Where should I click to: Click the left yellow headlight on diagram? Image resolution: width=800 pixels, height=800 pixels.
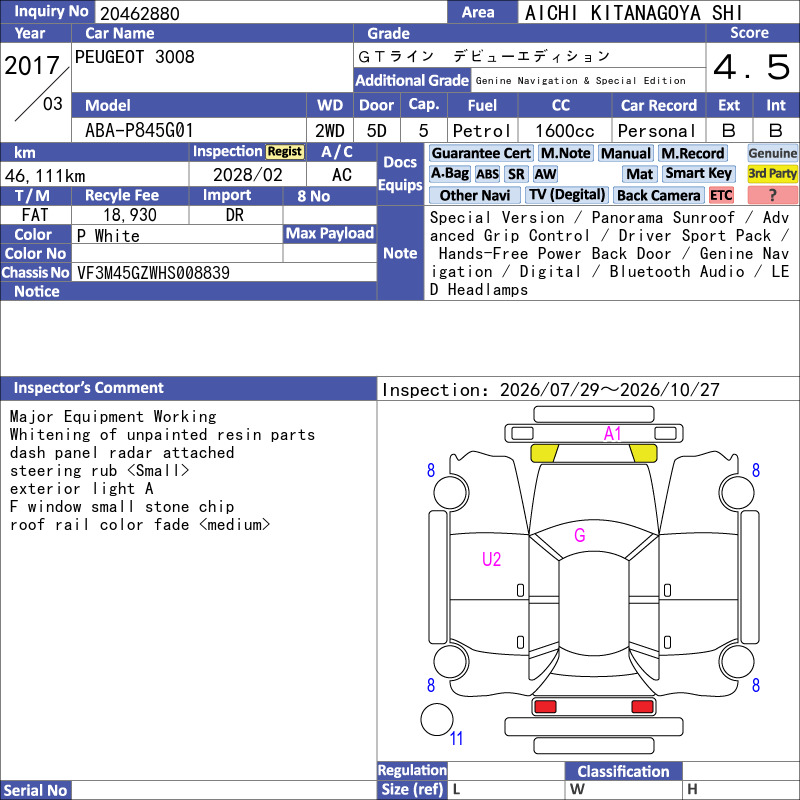544,453
